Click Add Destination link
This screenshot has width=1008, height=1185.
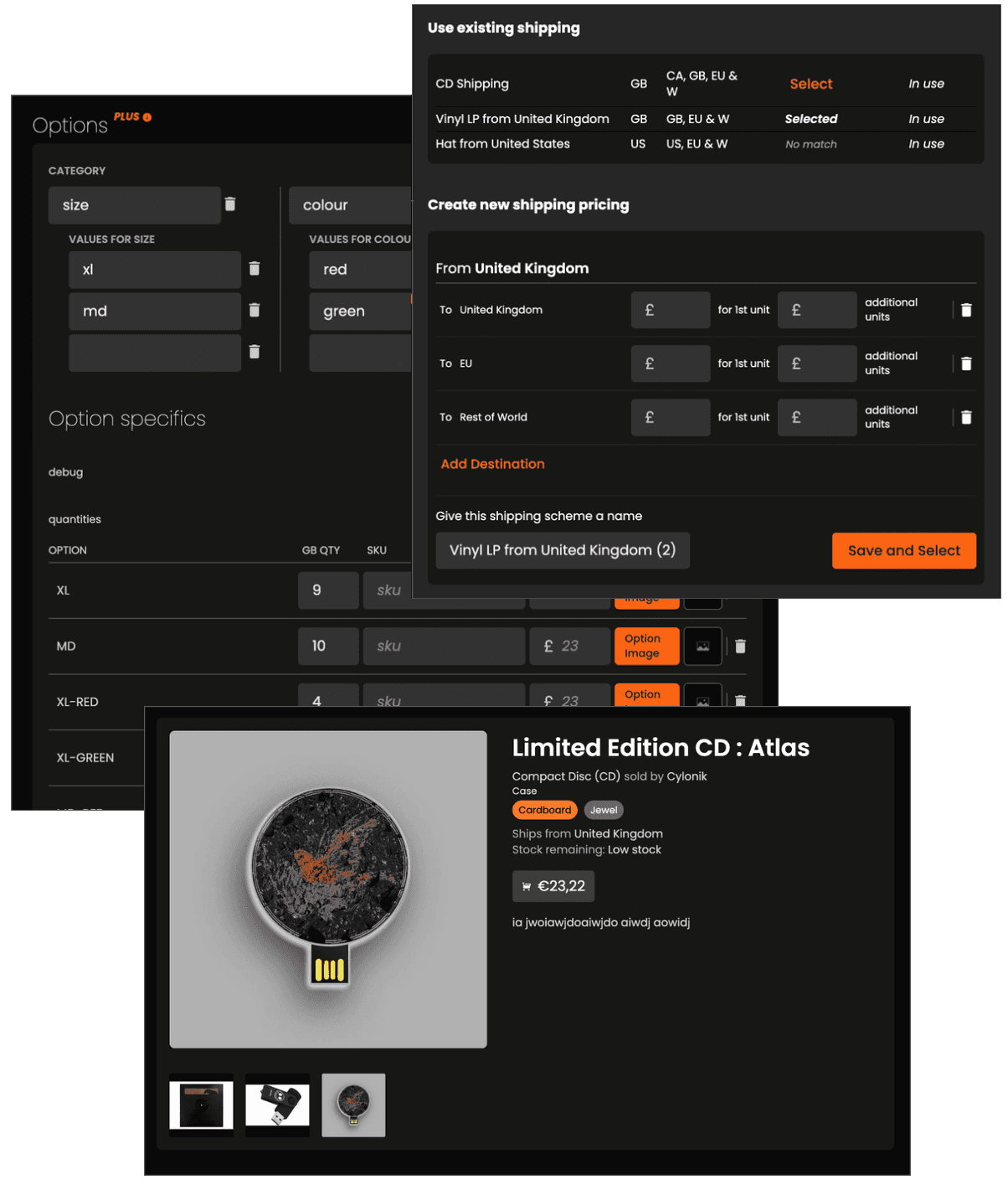(x=492, y=464)
